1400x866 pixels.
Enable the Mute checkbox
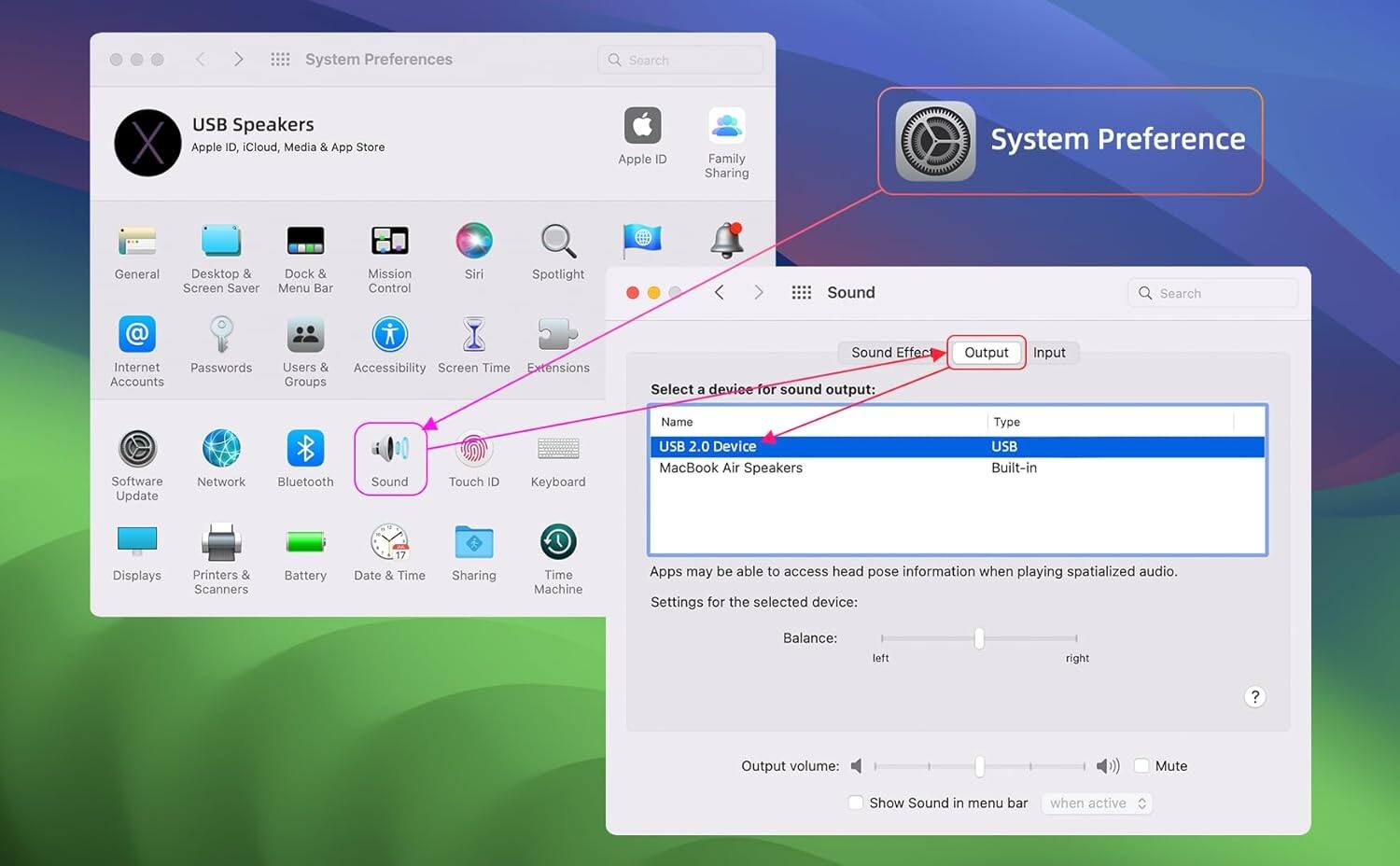(x=1141, y=765)
